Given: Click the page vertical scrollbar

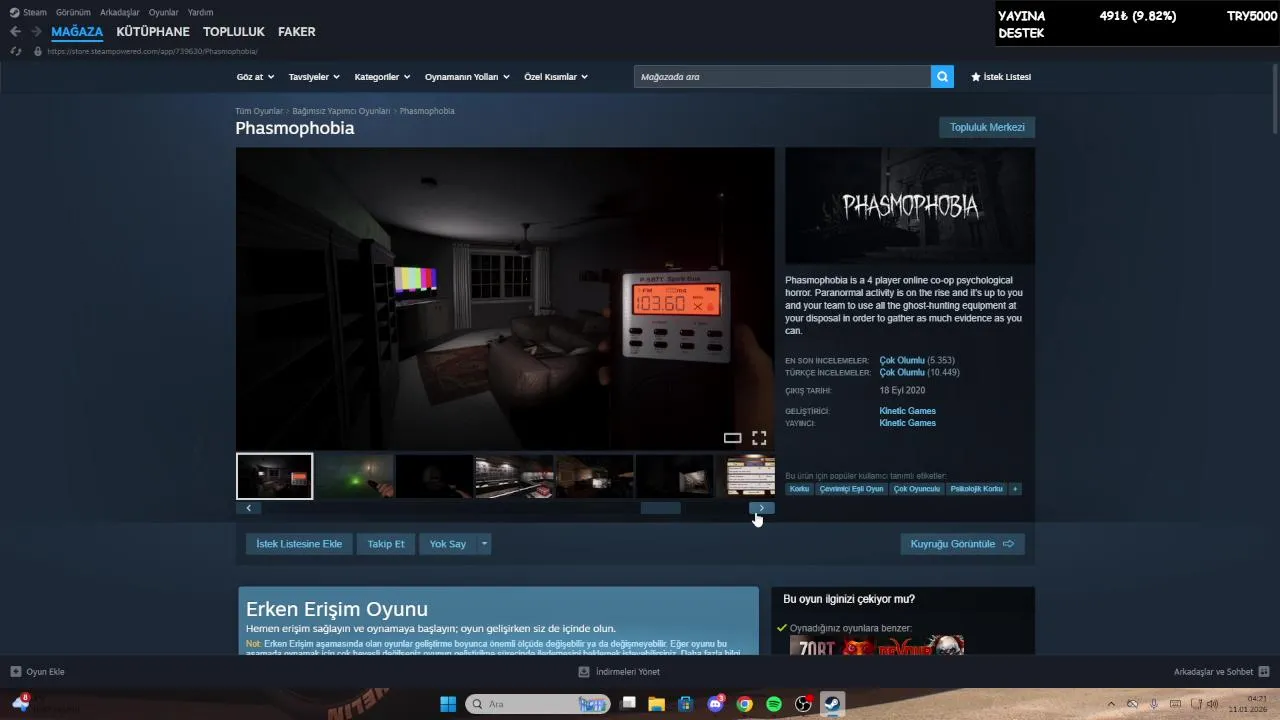Looking at the screenshot, I should click(x=1275, y=100).
